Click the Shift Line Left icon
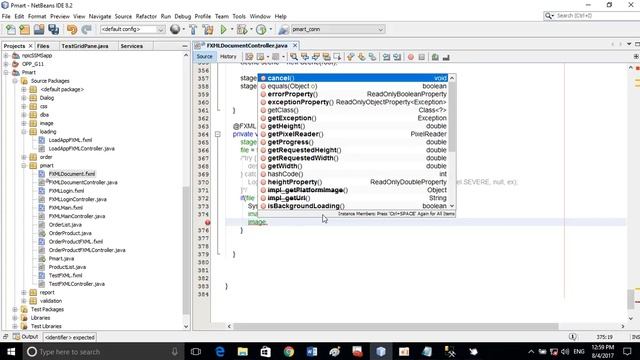The image size is (640, 360). (x=386, y=57)
